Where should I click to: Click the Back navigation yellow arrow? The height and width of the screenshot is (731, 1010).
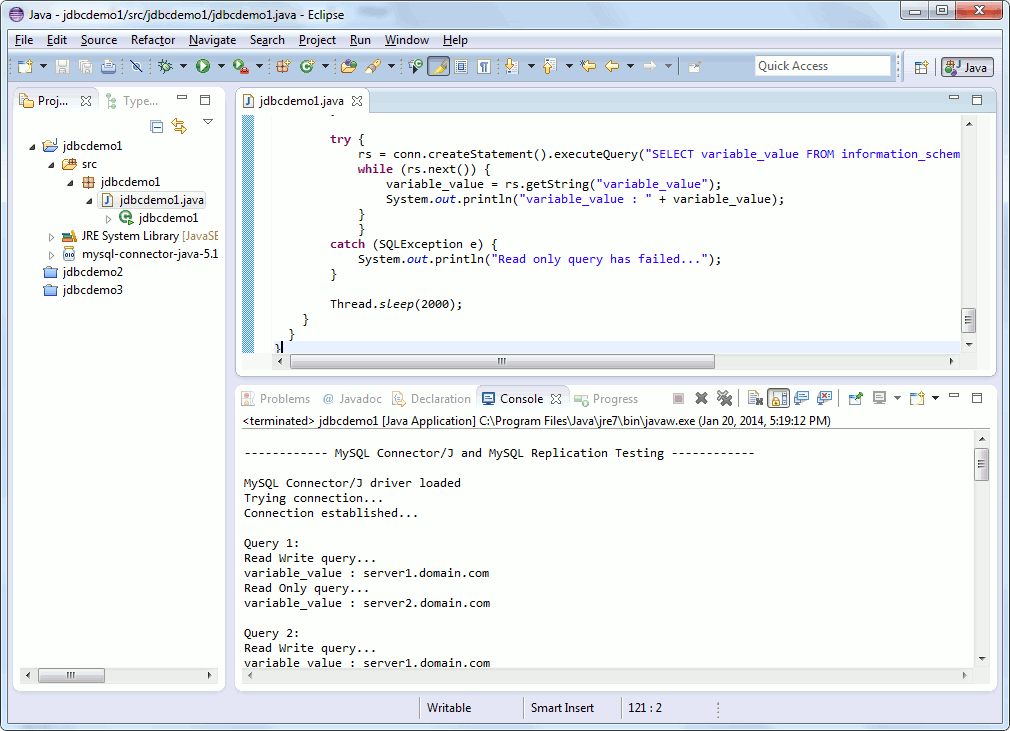pos(612,66)
